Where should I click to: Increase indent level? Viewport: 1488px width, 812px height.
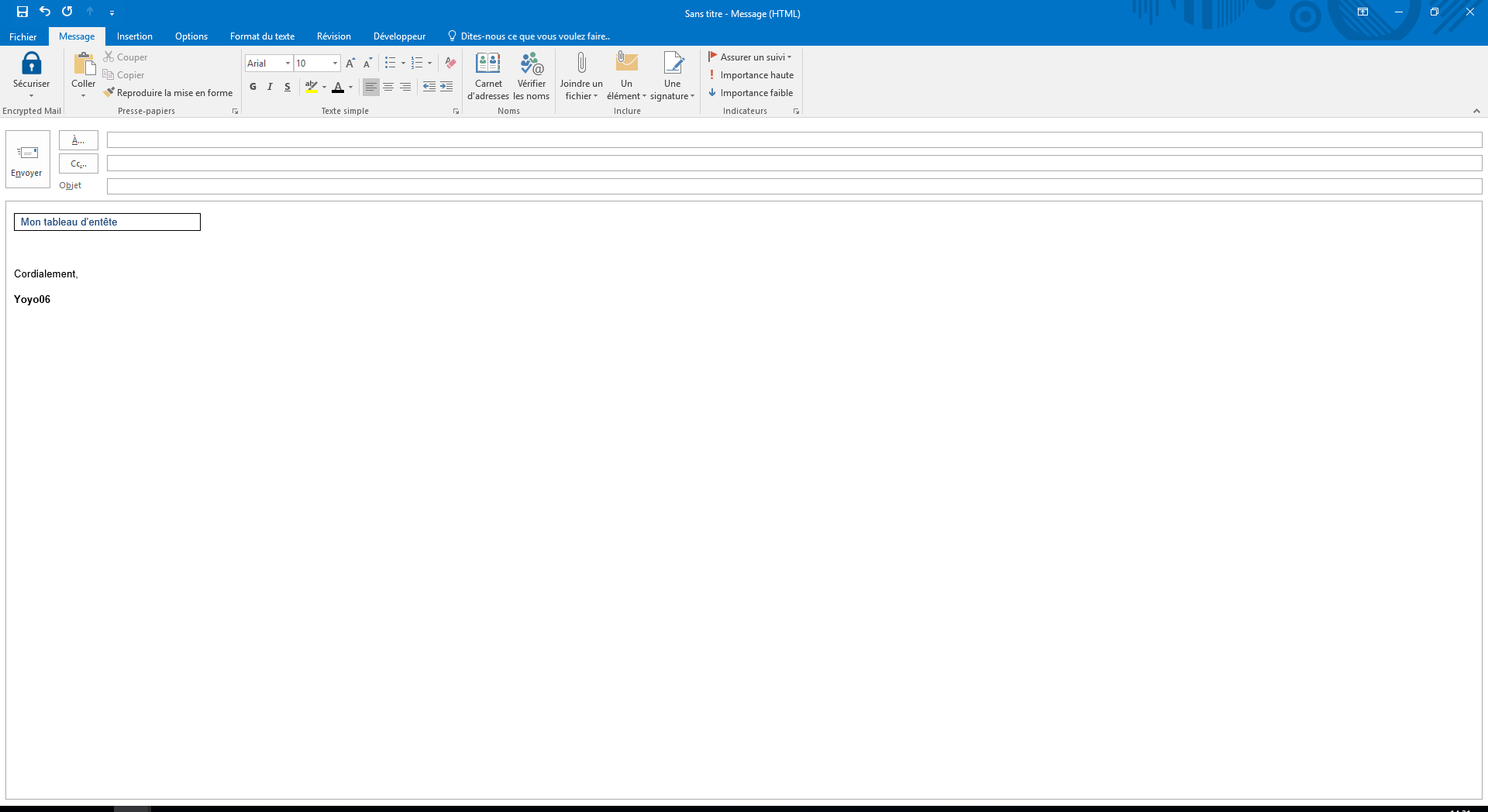click(x=446, y=87)
